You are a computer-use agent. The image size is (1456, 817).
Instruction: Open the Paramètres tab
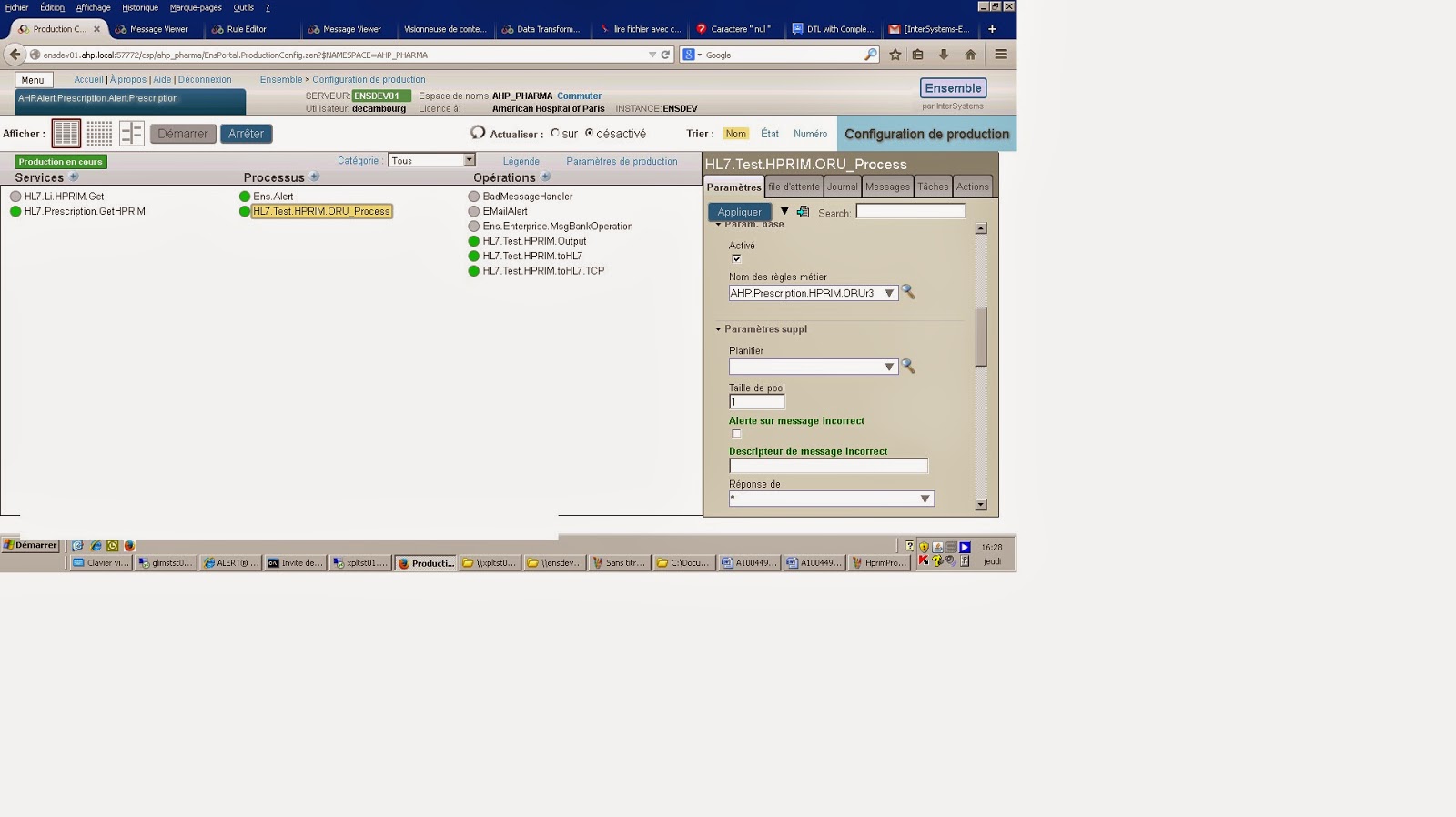(733, 187)
